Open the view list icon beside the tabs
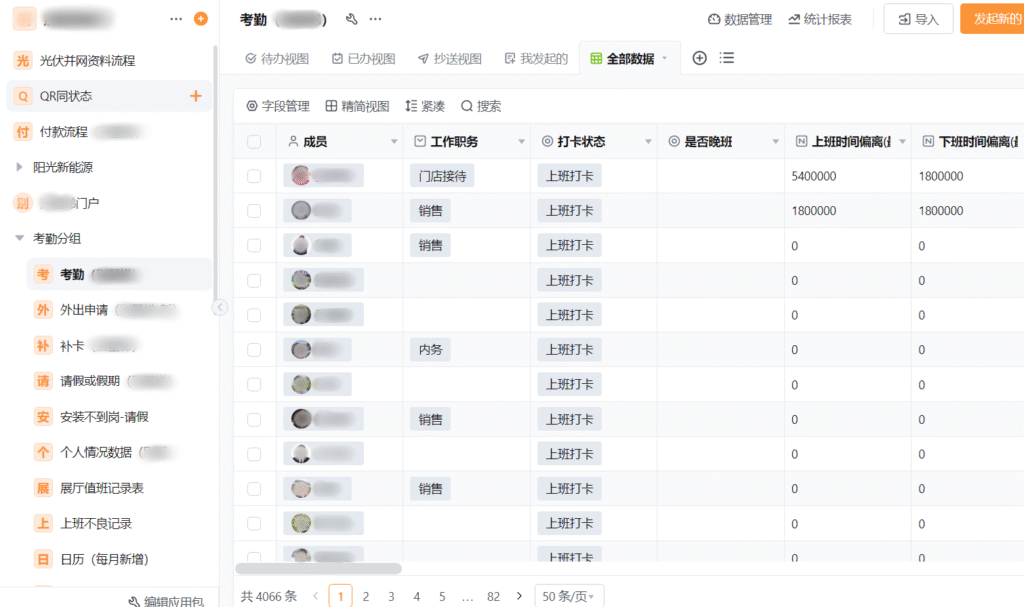 coord(727,58)
